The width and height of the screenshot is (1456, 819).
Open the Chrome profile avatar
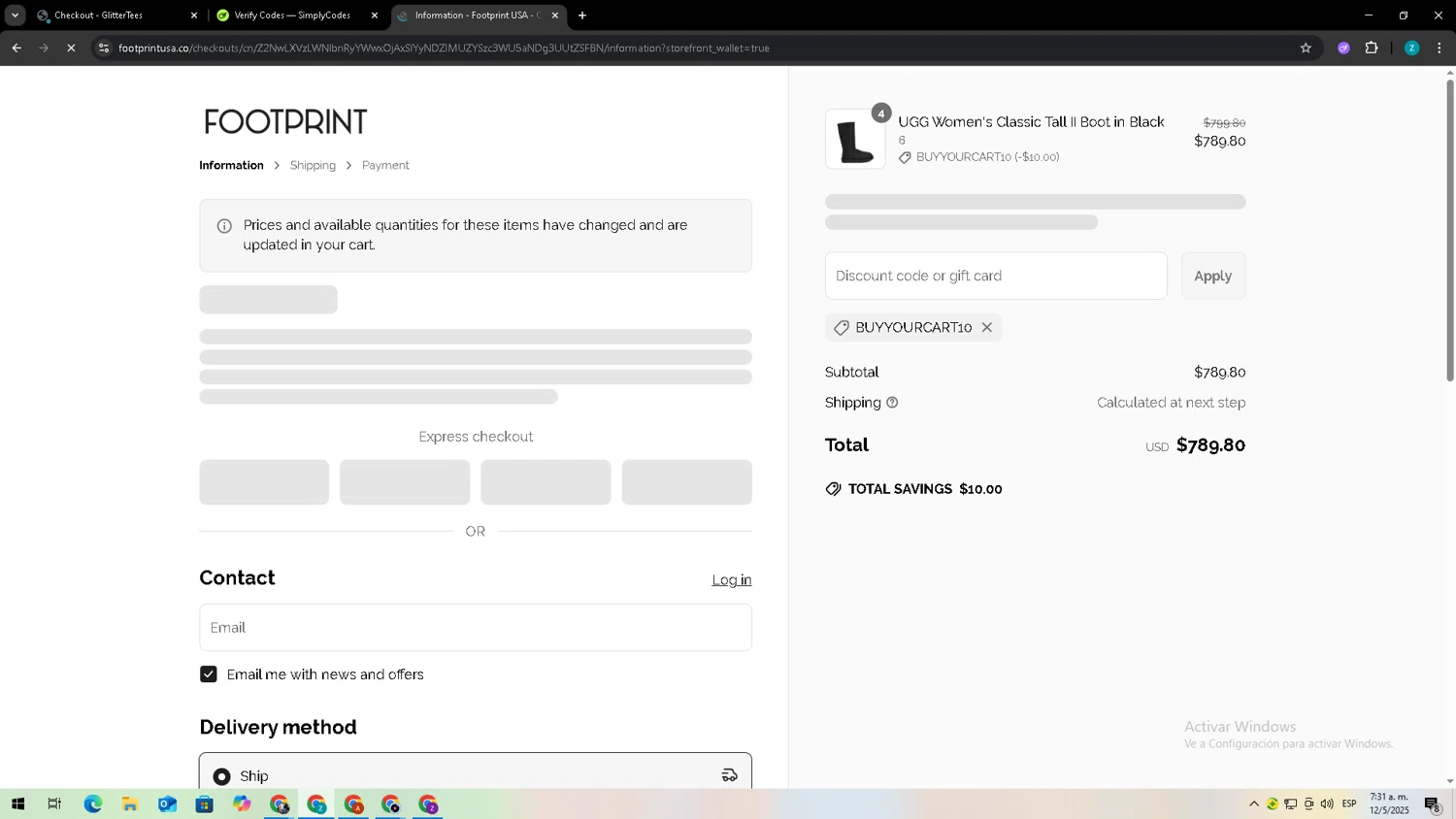[x=1411, y=48]
